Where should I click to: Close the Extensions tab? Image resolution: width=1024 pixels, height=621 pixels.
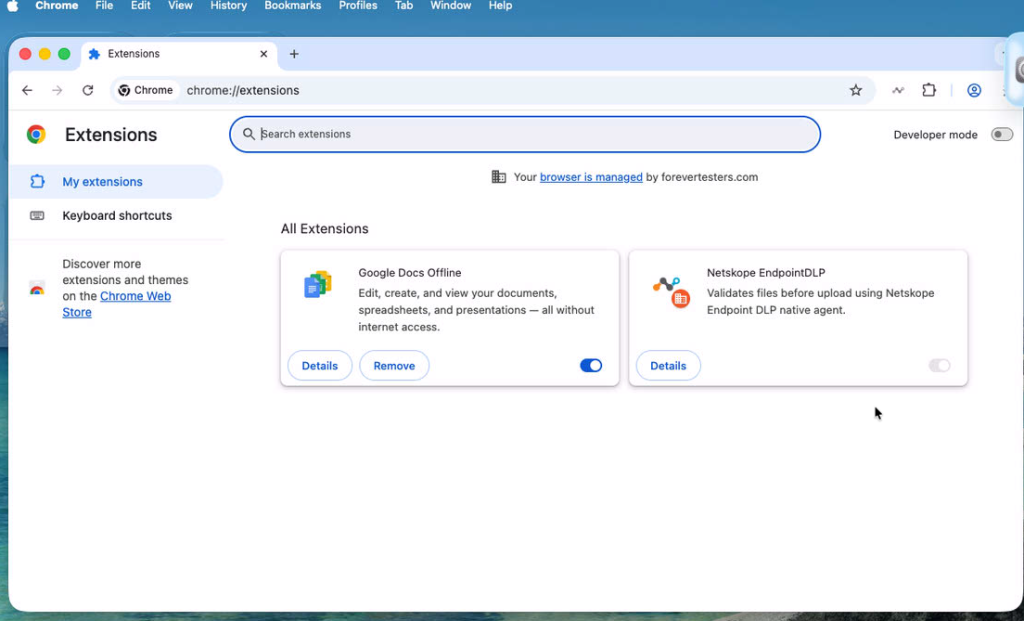tap(264, 54)
